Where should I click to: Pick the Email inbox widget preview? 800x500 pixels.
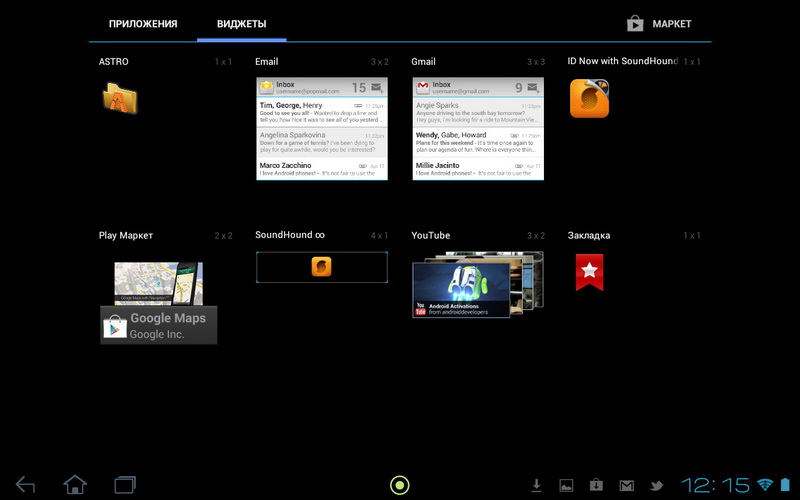322,129
